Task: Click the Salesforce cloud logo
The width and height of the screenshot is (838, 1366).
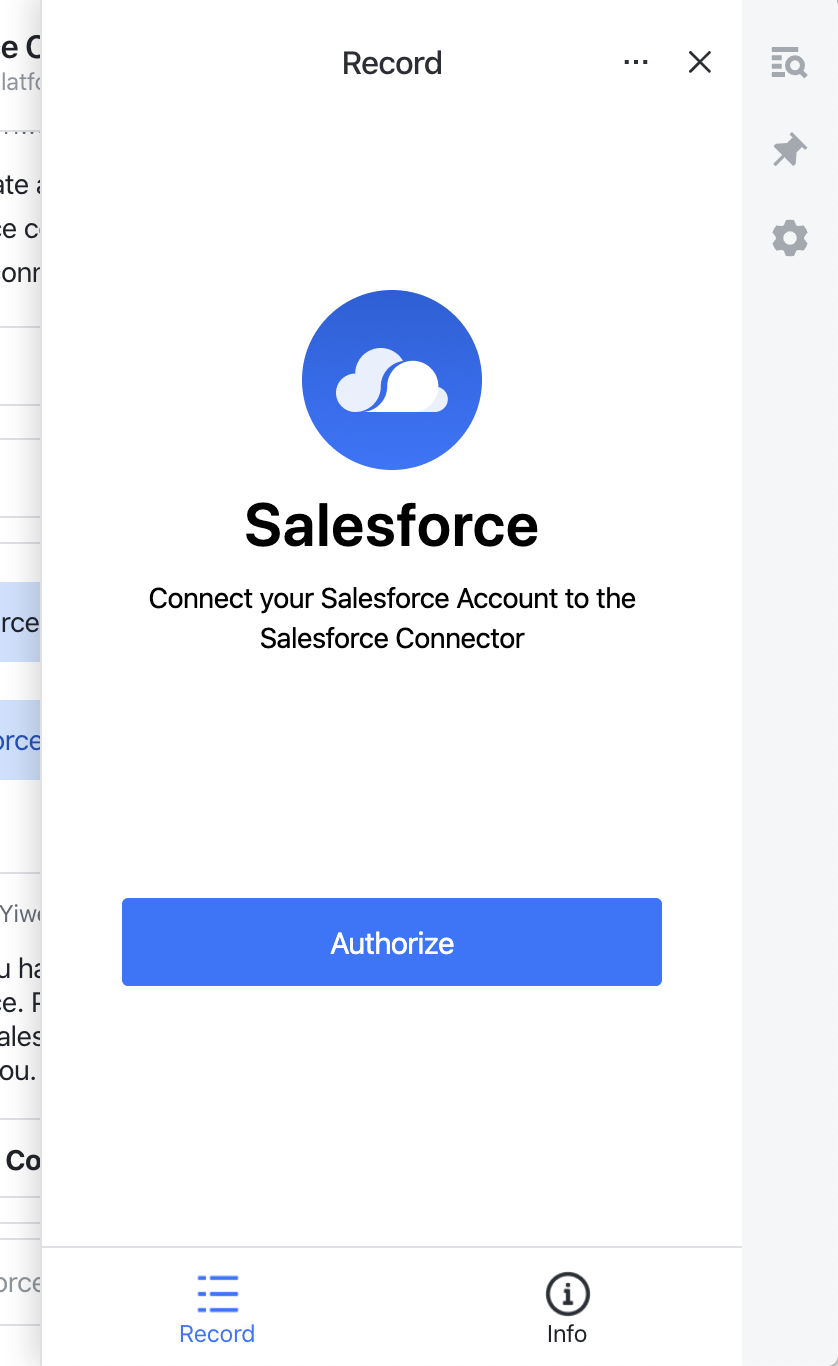Action: 392,380
